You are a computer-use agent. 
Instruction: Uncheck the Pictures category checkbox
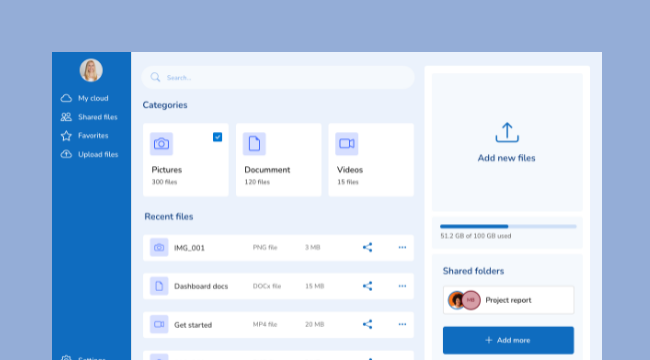point(218,137)
